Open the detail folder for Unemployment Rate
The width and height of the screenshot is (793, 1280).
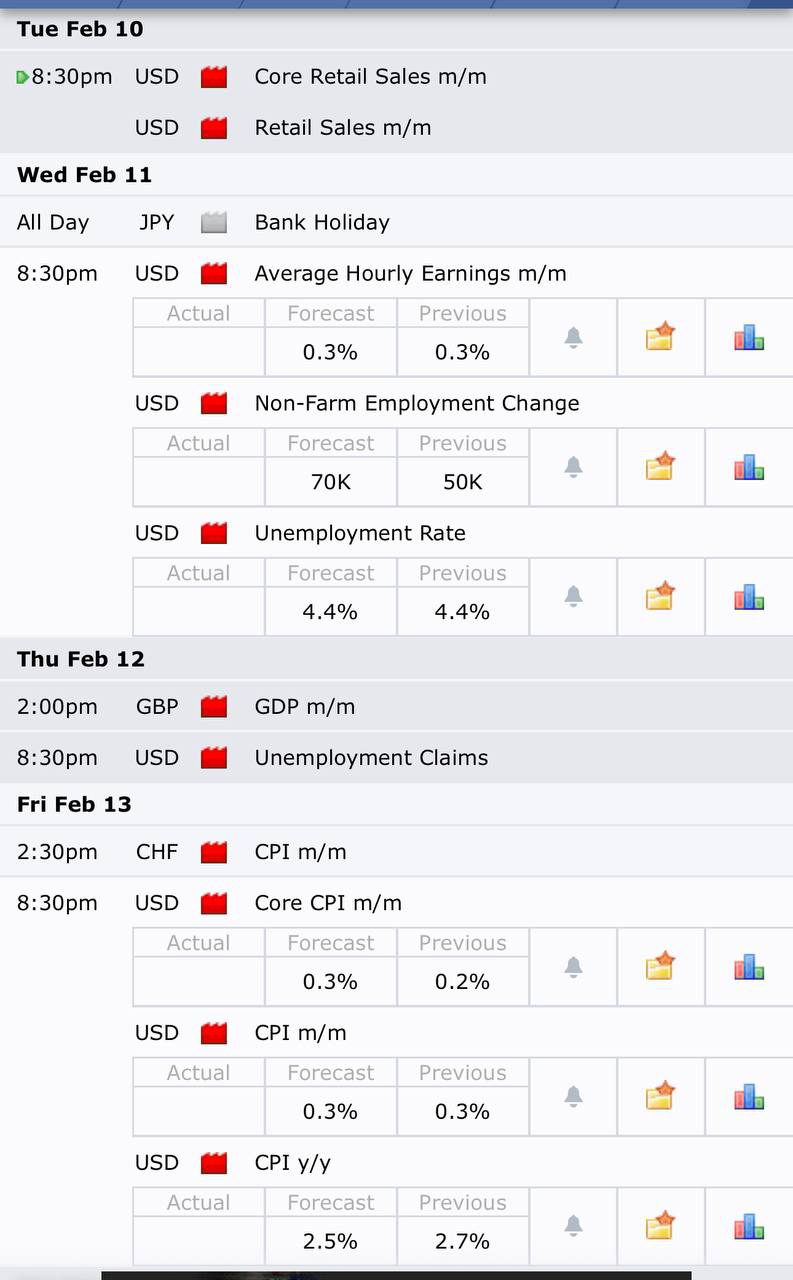660,597
